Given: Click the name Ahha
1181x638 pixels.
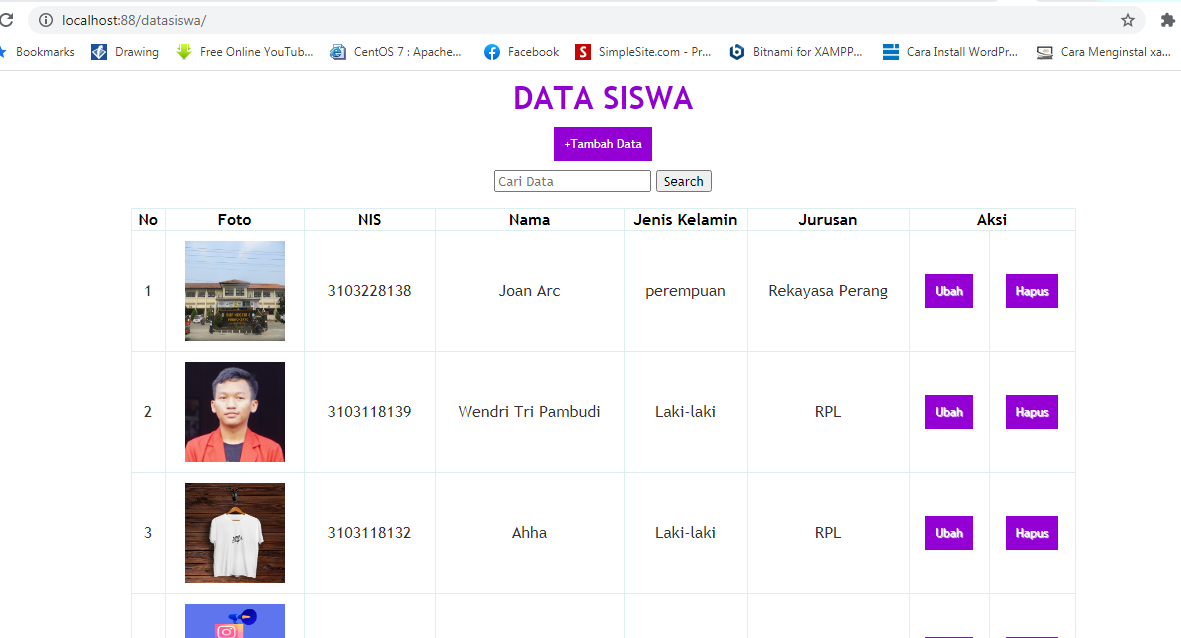Looking at the screenshot, I should tap(529, 533).
